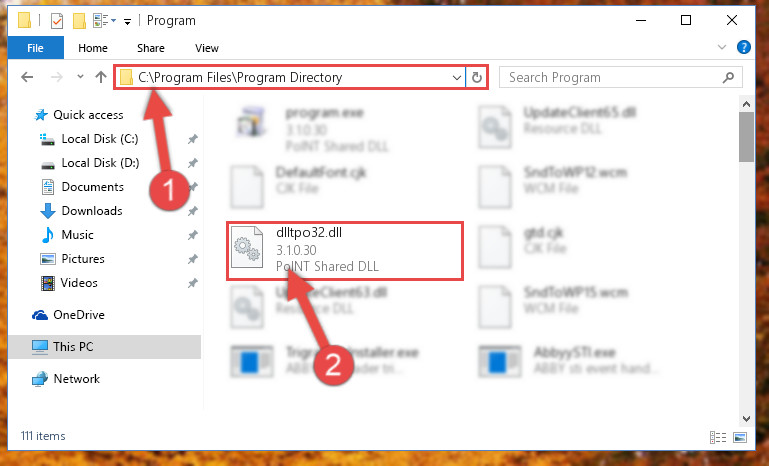Screen dimensions: 769x466
Task: Open the Customize Quick Access Toolbar dropdown
Action: tap(127, 22)
